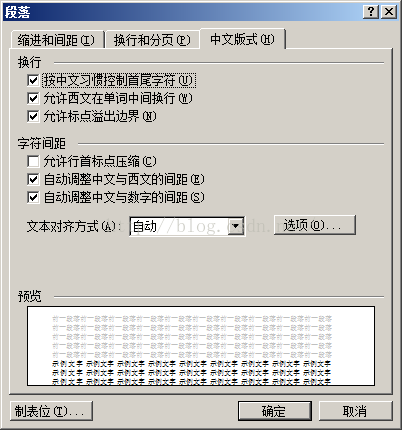Open 选项 options button
Image resolution: width=402 pixels, height=430 pixels.
coord(315,225)
